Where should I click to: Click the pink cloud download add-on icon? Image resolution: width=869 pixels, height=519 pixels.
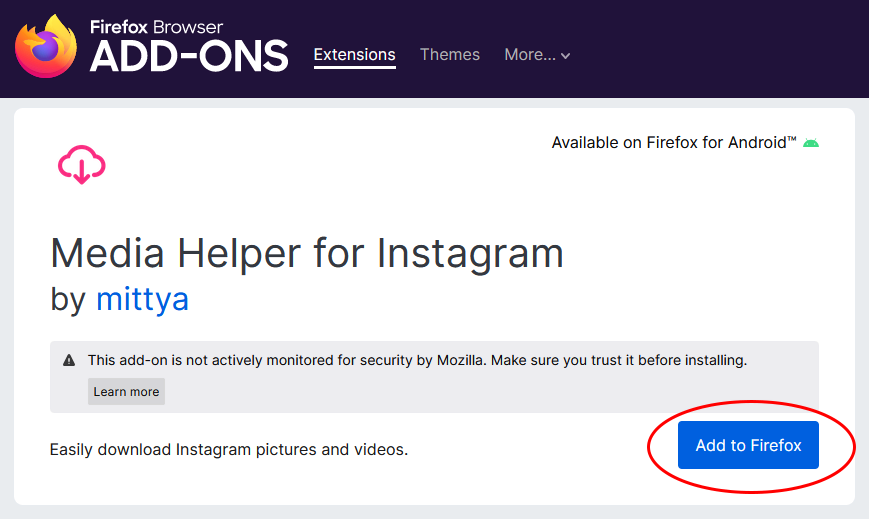(82, 165)
